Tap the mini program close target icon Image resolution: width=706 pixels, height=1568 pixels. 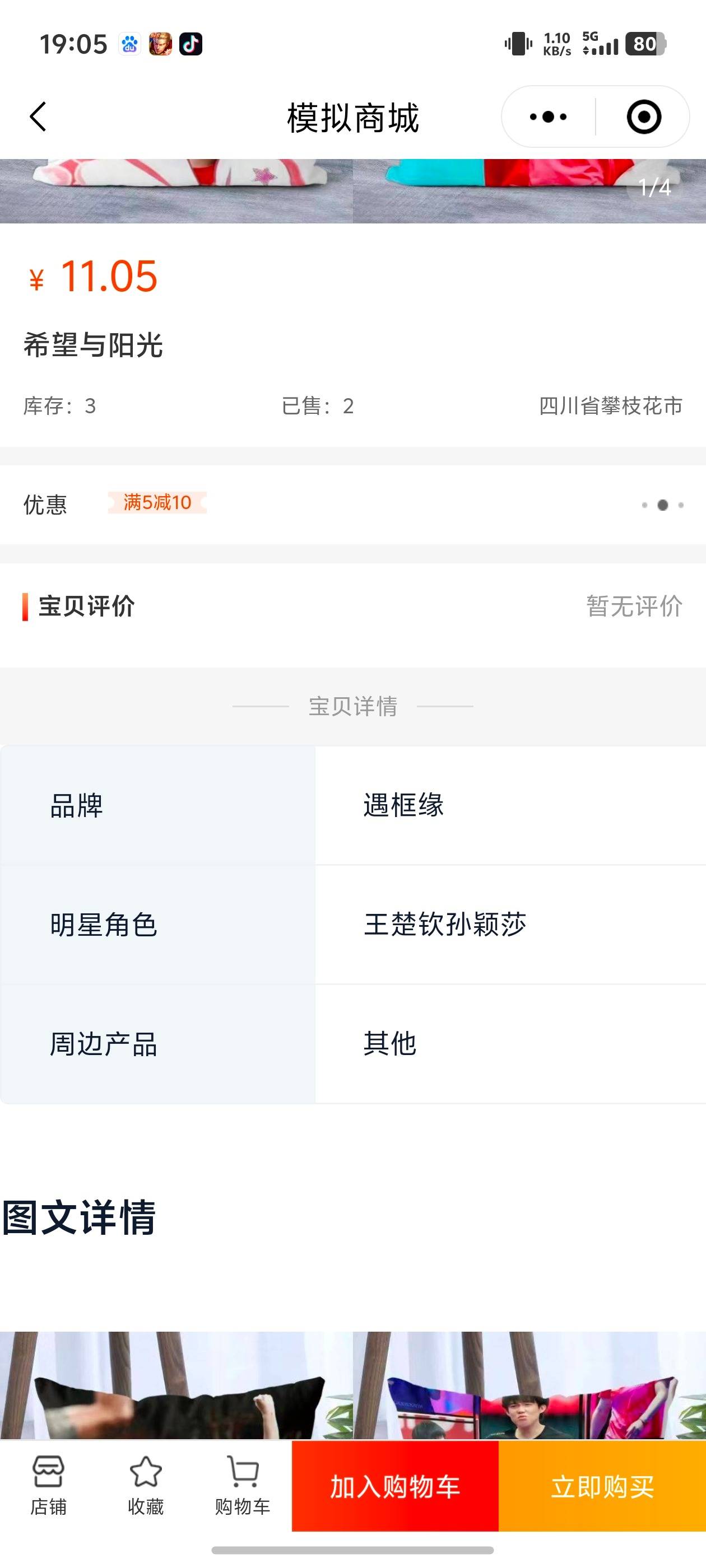[644, 116]
